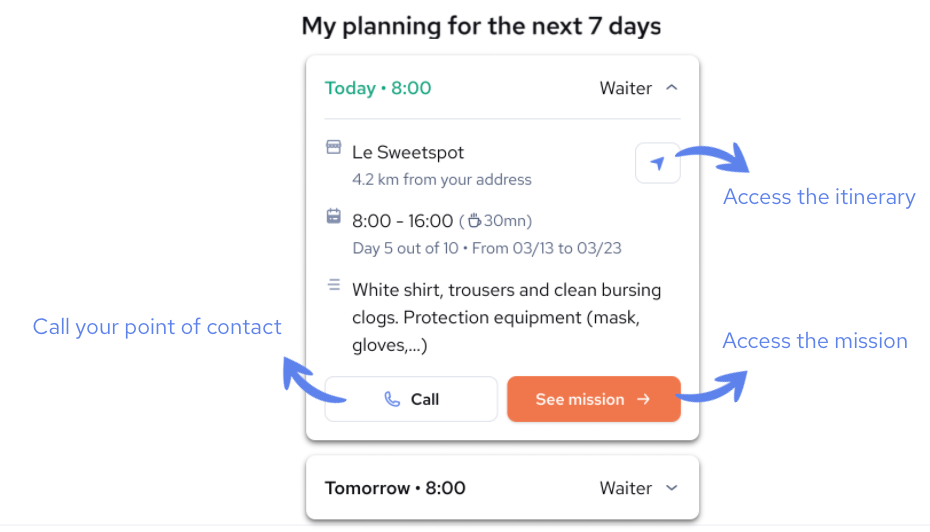Screen dimensions: 930x532
Task: Click the Waiter label in the Tomorrow card
Action: 625,488
